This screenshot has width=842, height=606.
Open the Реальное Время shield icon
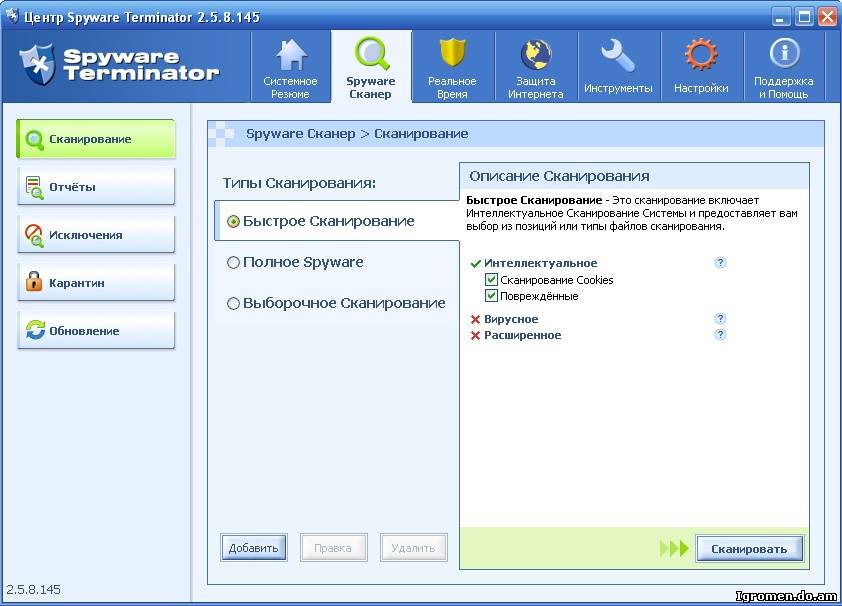(452, 54)
